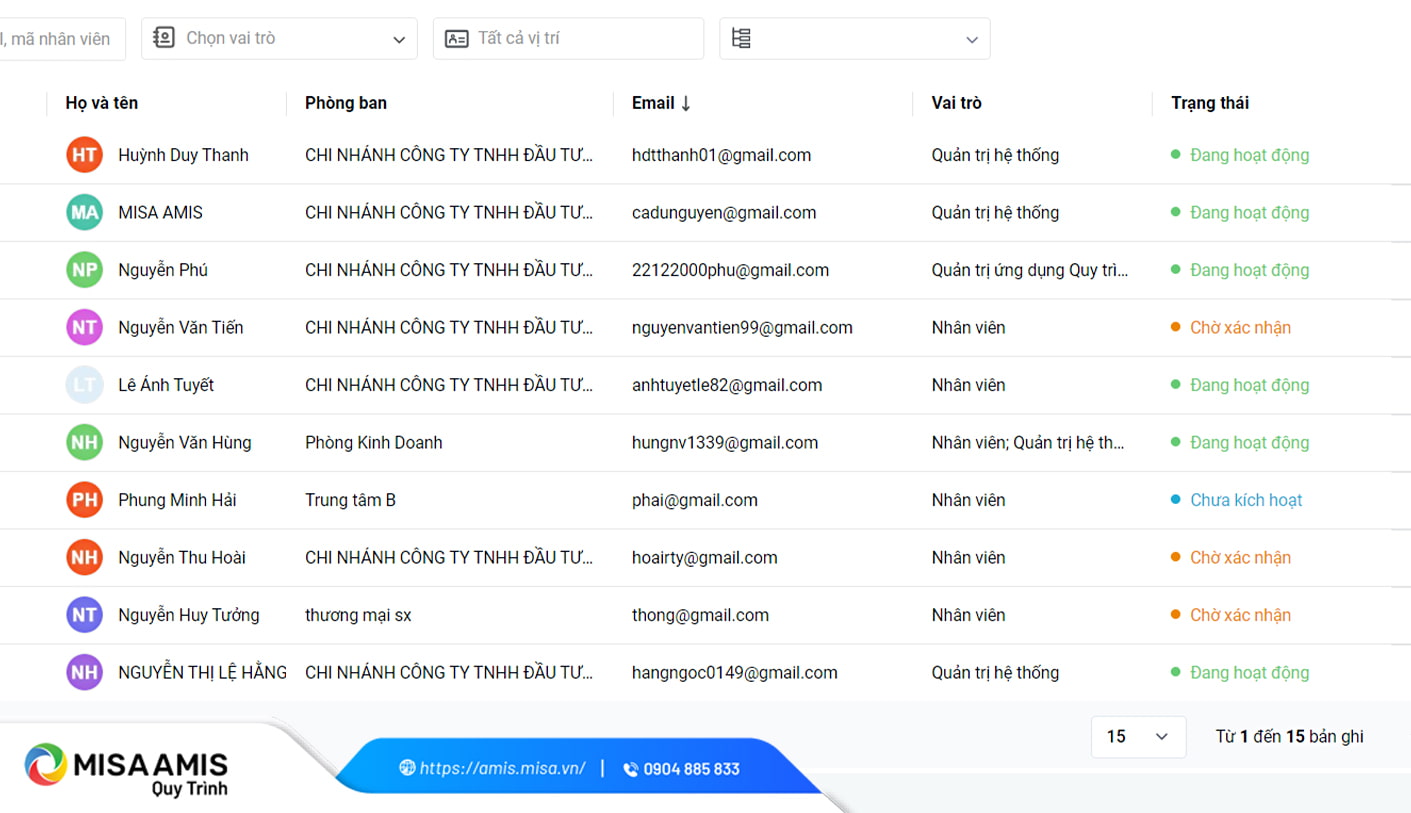Screen dimensions: 1411x813
Task: Click Nhân viên; Quản trị hệ th... role cell
Action: pyautogui.click(x=1028, y=442)
